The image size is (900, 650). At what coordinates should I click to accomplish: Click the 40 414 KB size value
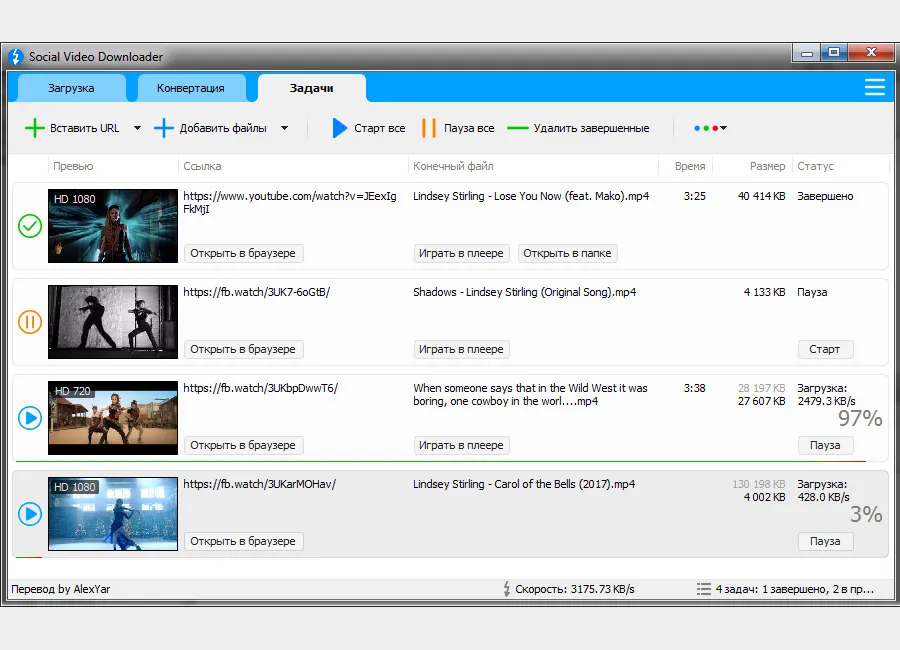tap(761, 196)
